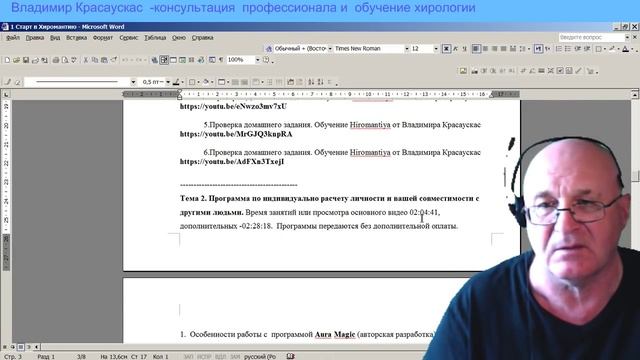
Task: Select the table Eraser icon
Action: (18, 82)
